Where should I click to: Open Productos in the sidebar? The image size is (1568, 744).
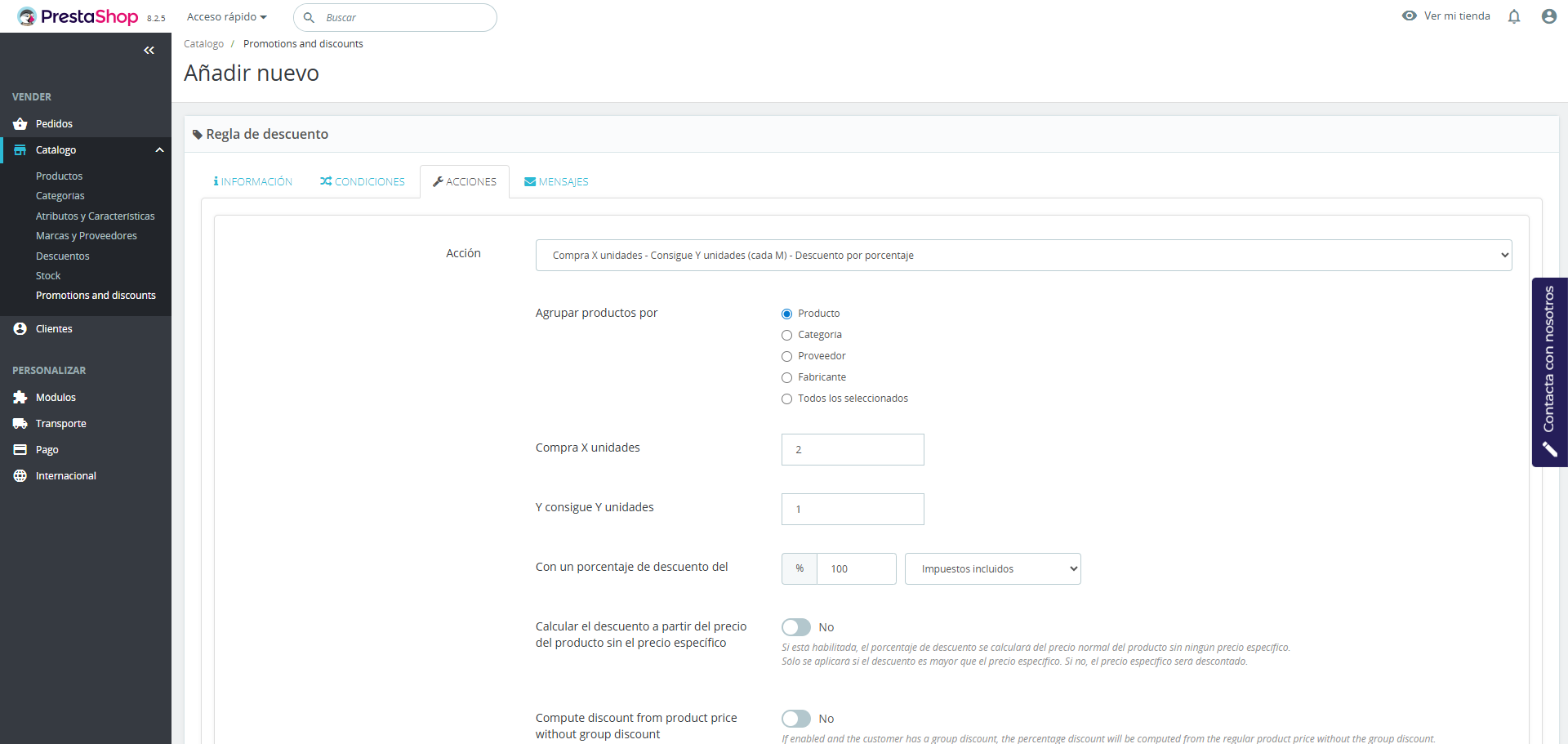click(60, 176)
